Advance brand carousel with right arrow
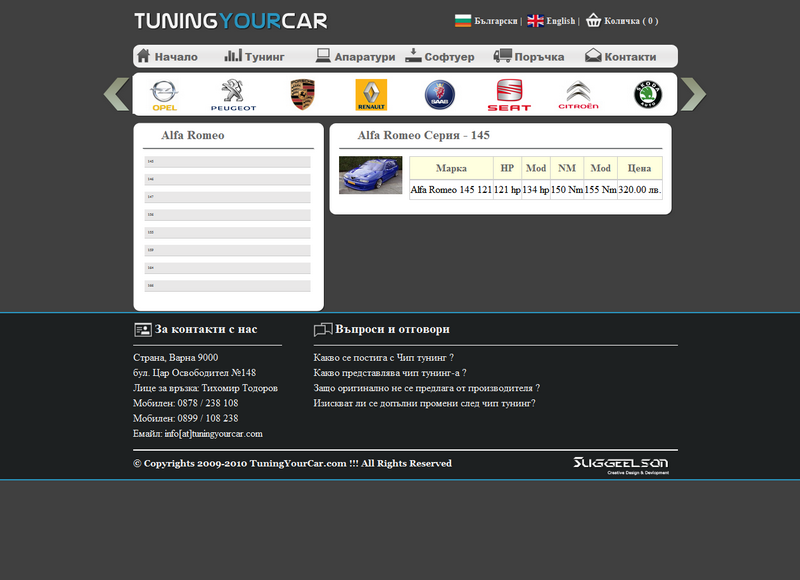 tap(693, 94)
